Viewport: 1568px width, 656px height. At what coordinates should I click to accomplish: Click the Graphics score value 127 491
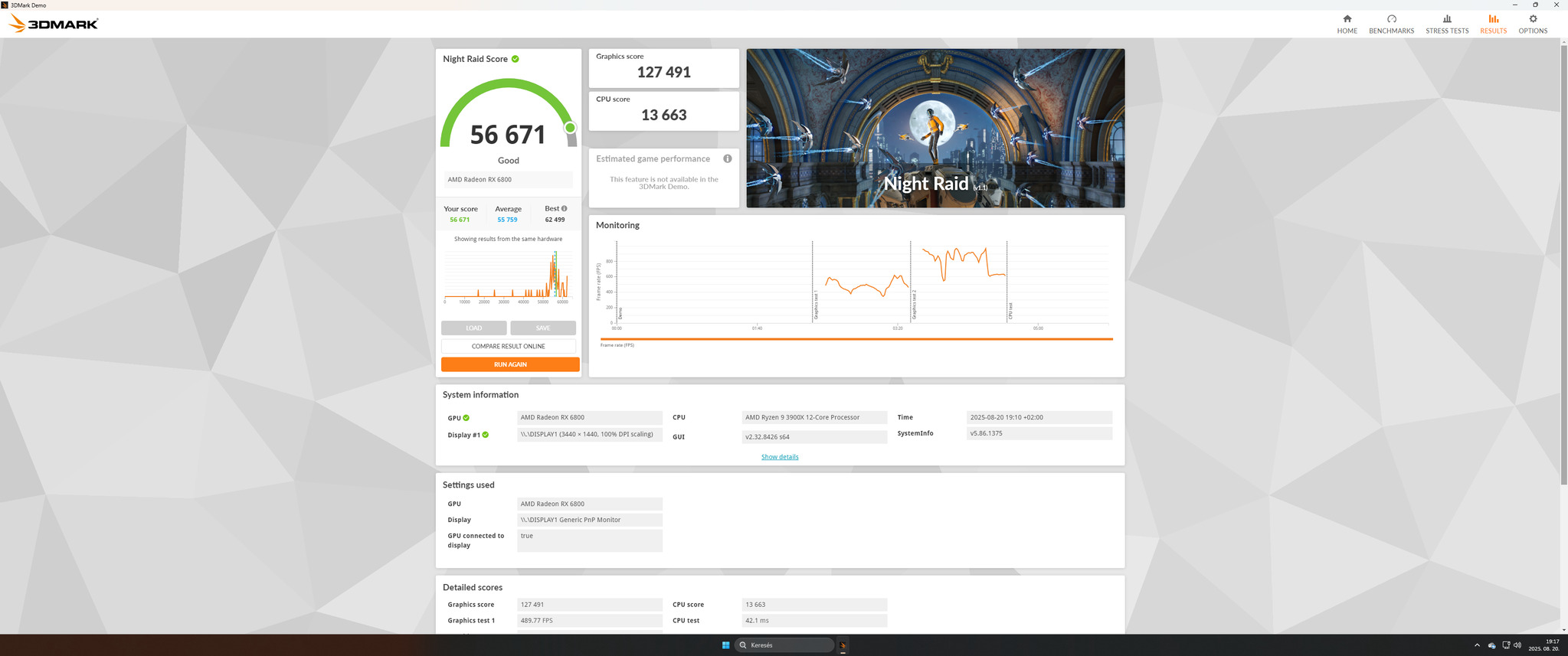pos(664,72)
